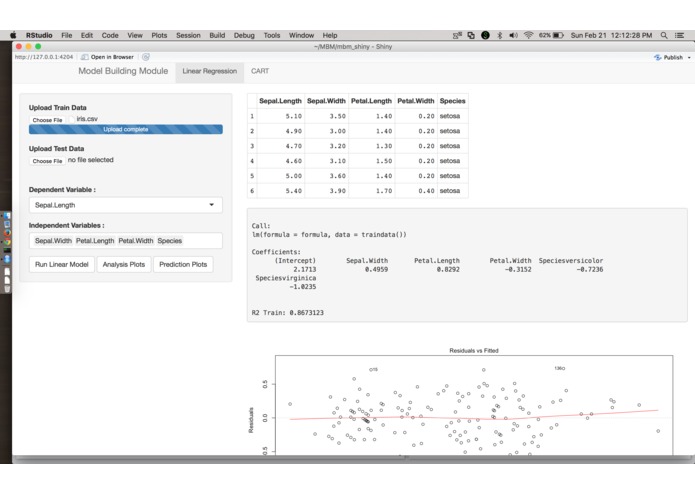Open the Session menu
The height and width of the screenshot is (494, 695).
(x=188, y=35)
